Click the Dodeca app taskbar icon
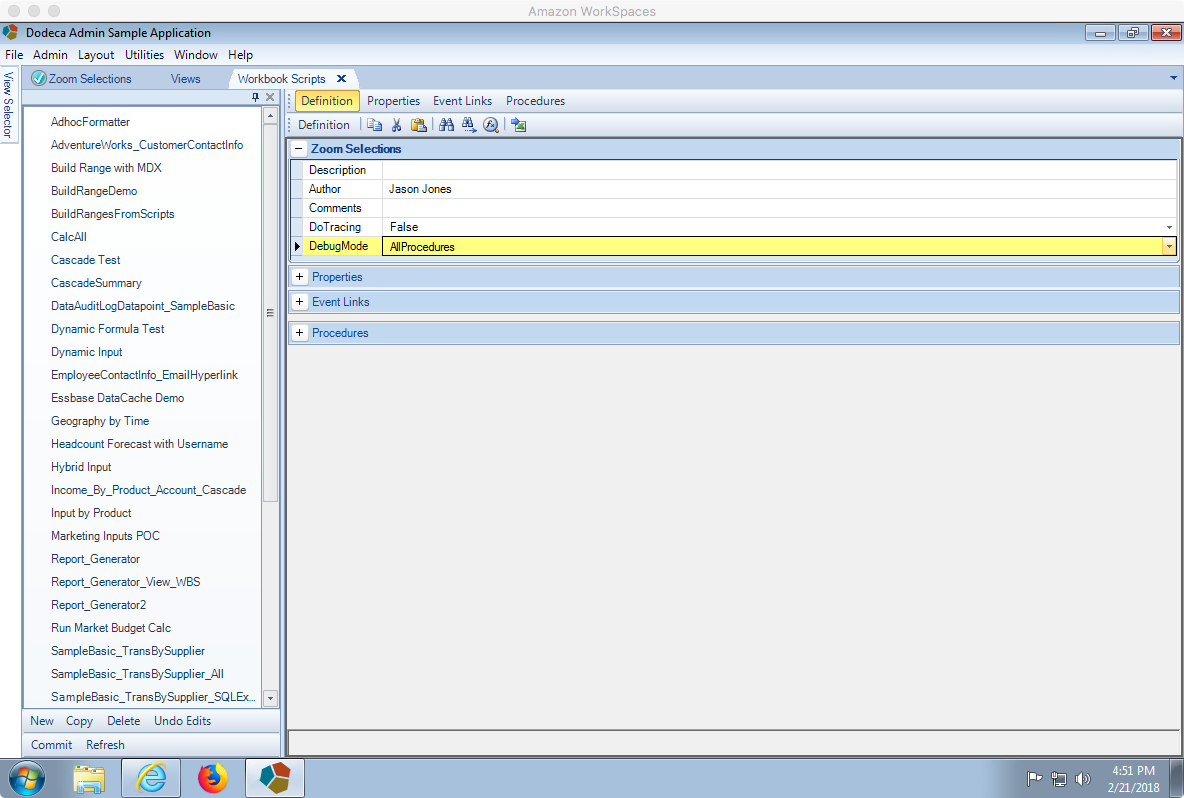Image resolution: width=1184 pixels, height=798 pixels. (275, 778)
